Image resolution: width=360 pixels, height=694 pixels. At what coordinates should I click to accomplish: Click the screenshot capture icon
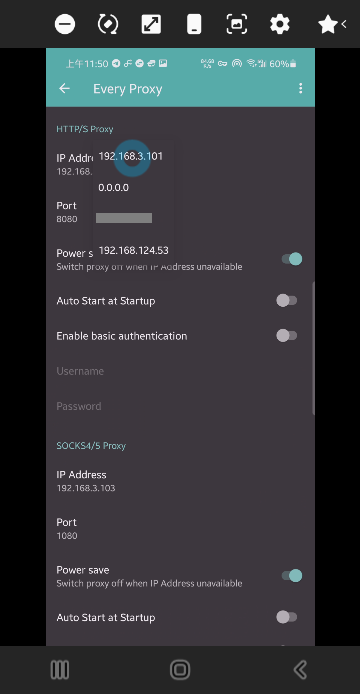(x=237, y=24)
